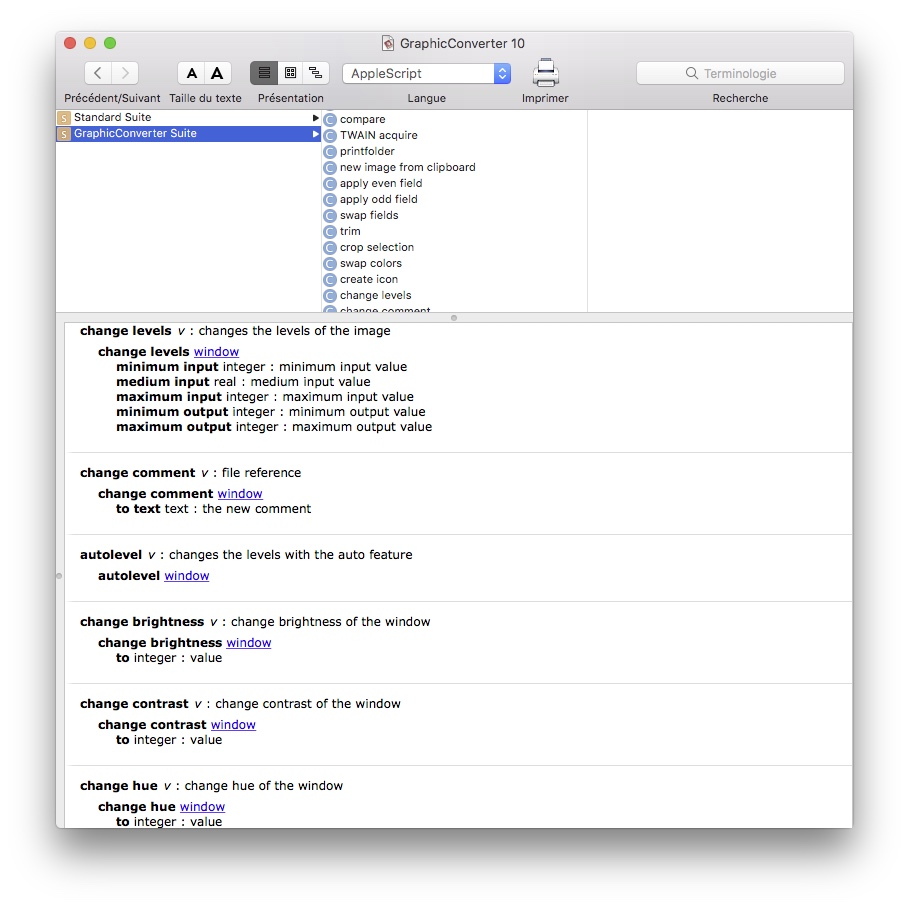The width and height of the screenshot is (909, 908).
Task: Click new image from clipboard C icon
Action: [x=330, y=168]
